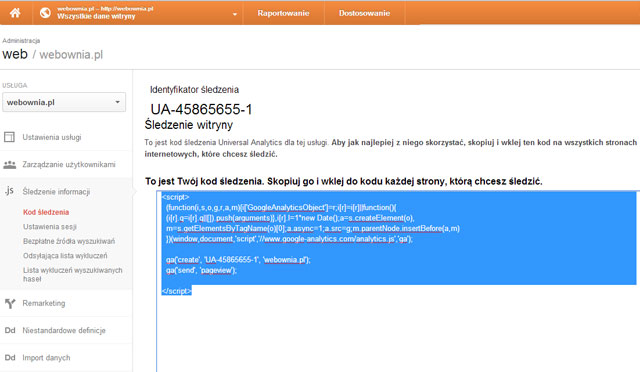
Task: Click the Śledzenie witryny heading
Action: tap(189, 125)
